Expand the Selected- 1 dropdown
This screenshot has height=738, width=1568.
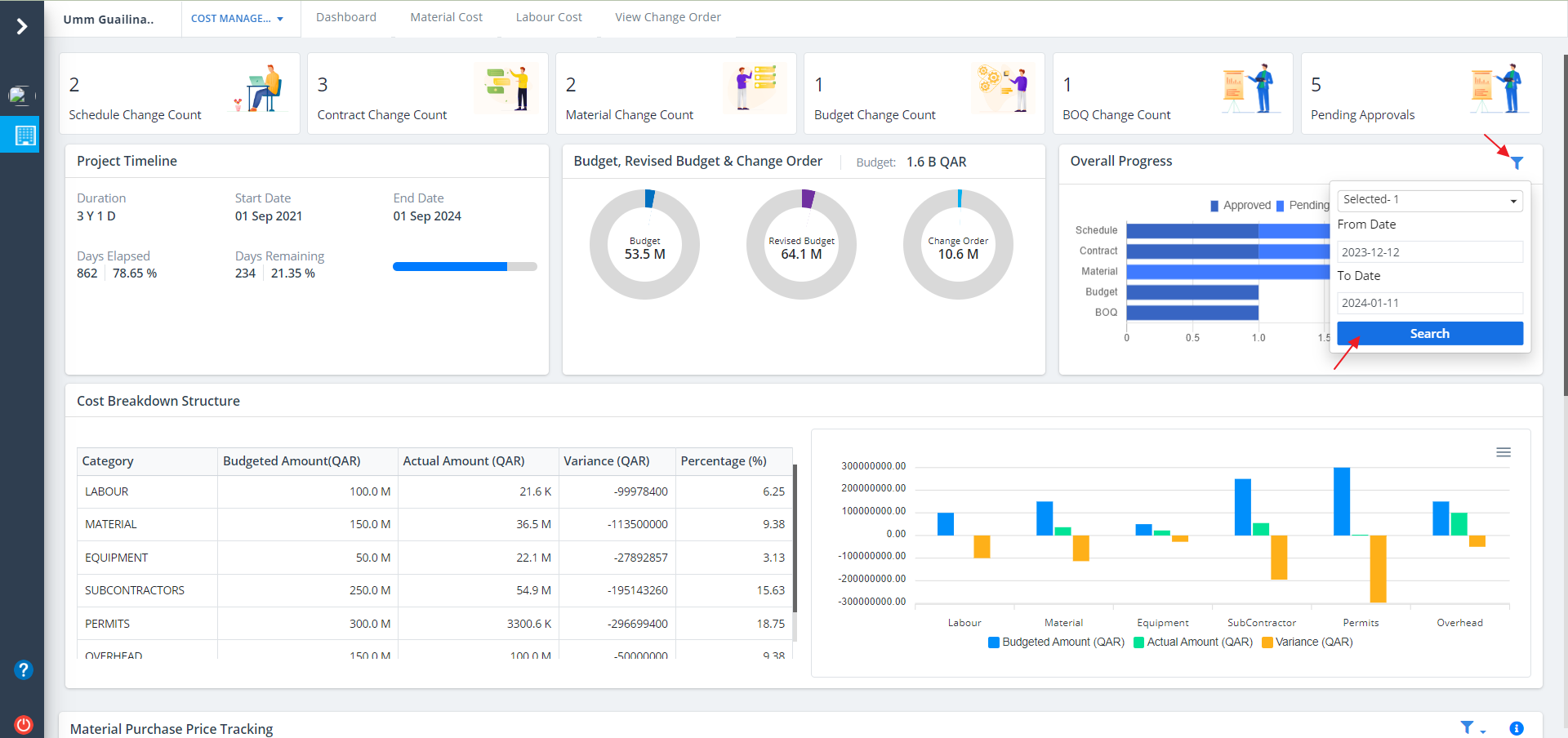pyautogui.click(x=1429, y=200)
